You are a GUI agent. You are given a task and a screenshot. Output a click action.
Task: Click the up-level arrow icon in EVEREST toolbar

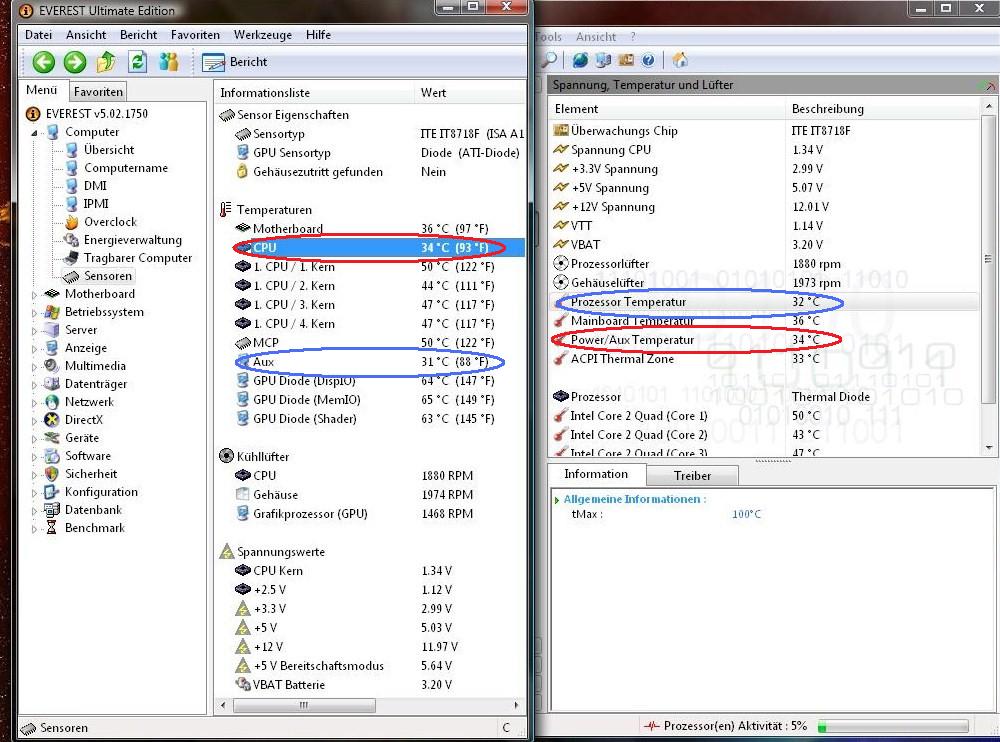[106, 62]
